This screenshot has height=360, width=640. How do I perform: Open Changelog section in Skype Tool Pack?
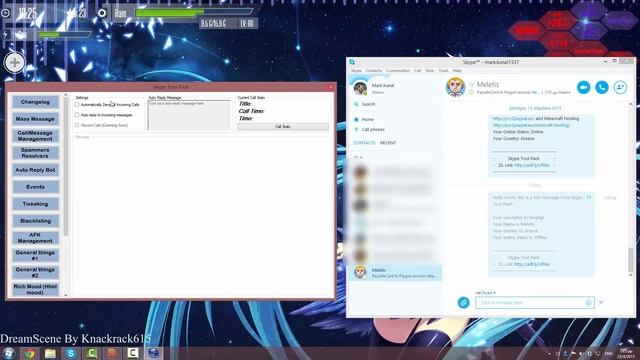[x=36, y=102]
